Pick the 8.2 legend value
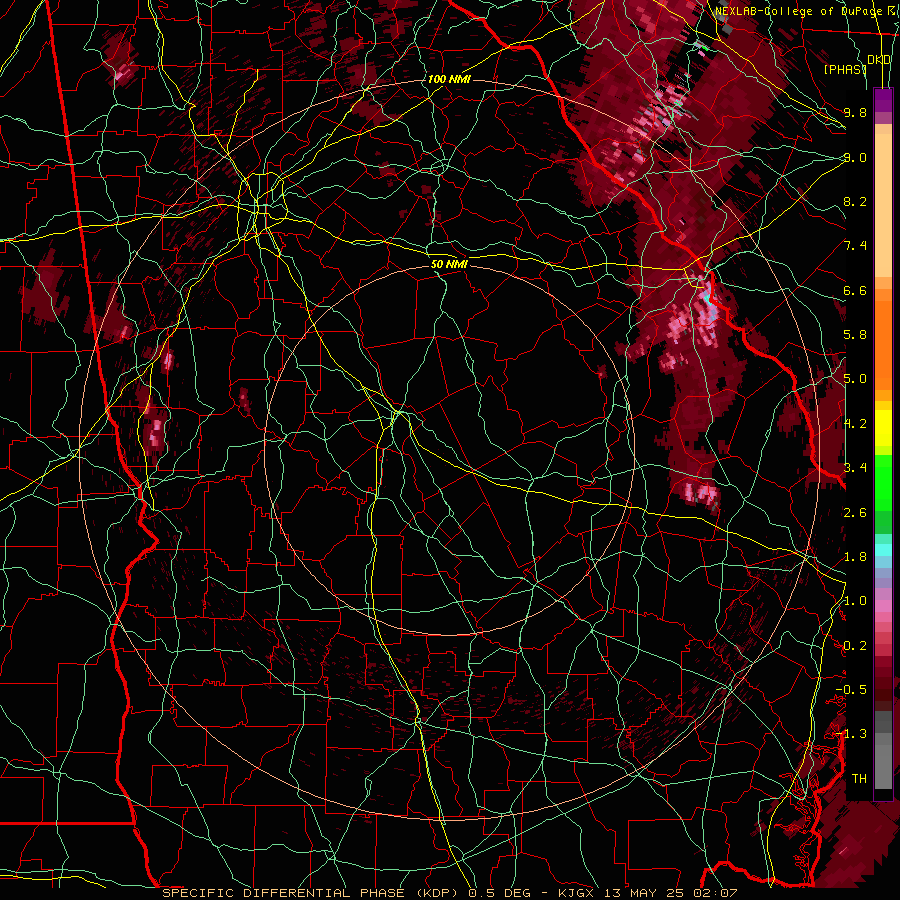The width and height of the screenshot is (900, 900). point(855,201)
